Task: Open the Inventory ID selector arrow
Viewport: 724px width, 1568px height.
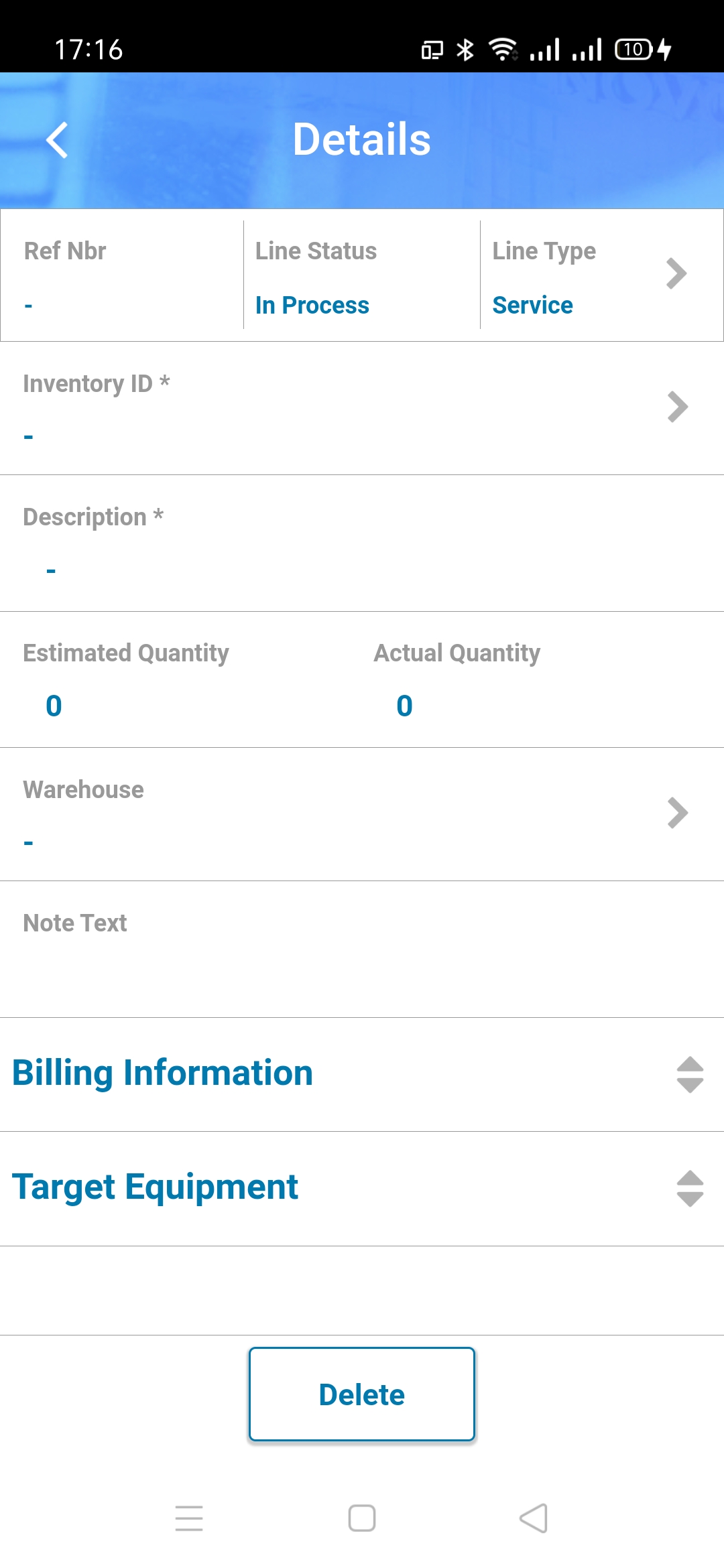Action: [677, 407]
